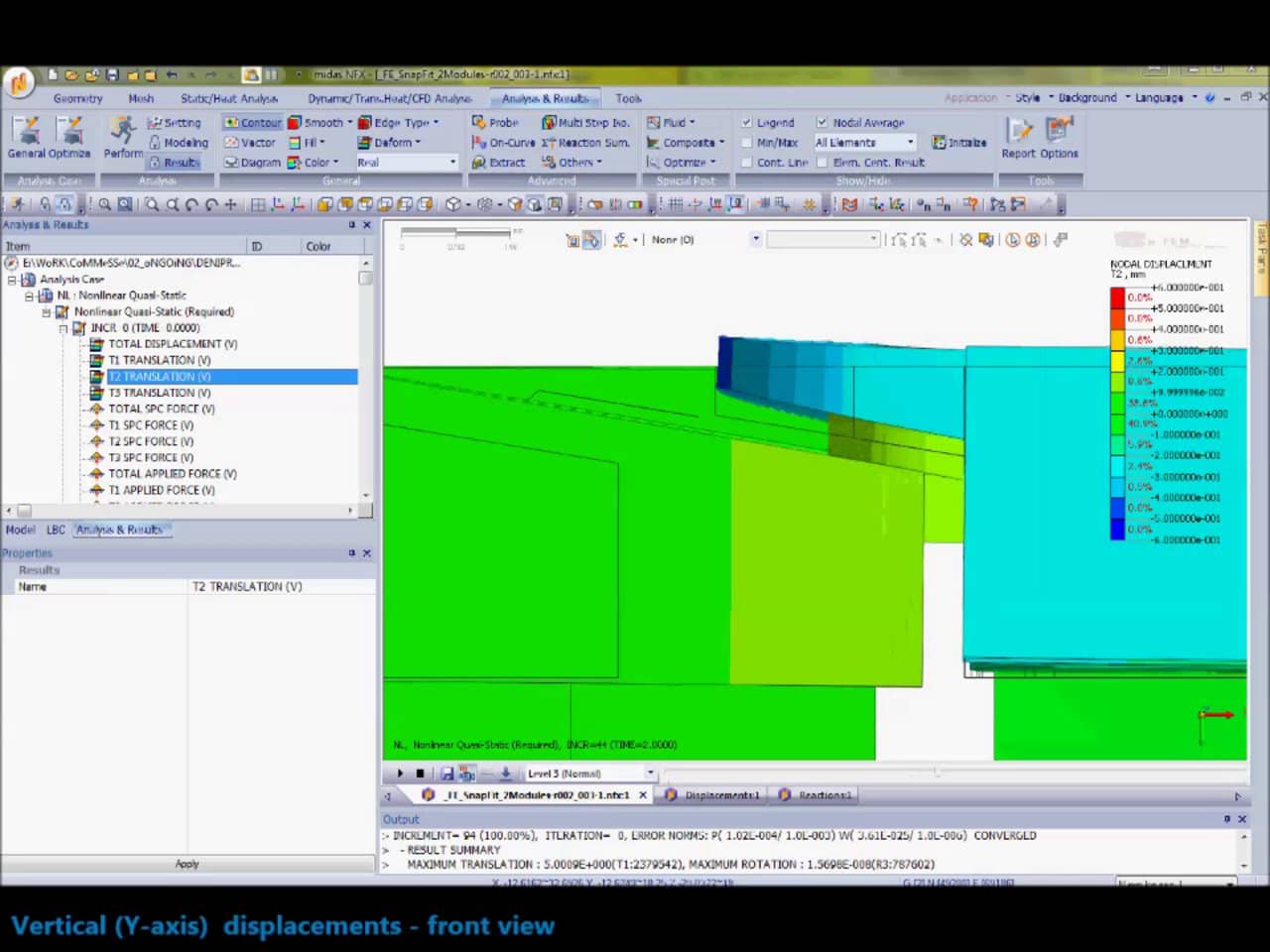This screenshot has height=952, width=1270.
Task: Click the red legend color swatch
Action: (x=1117, y=297)
